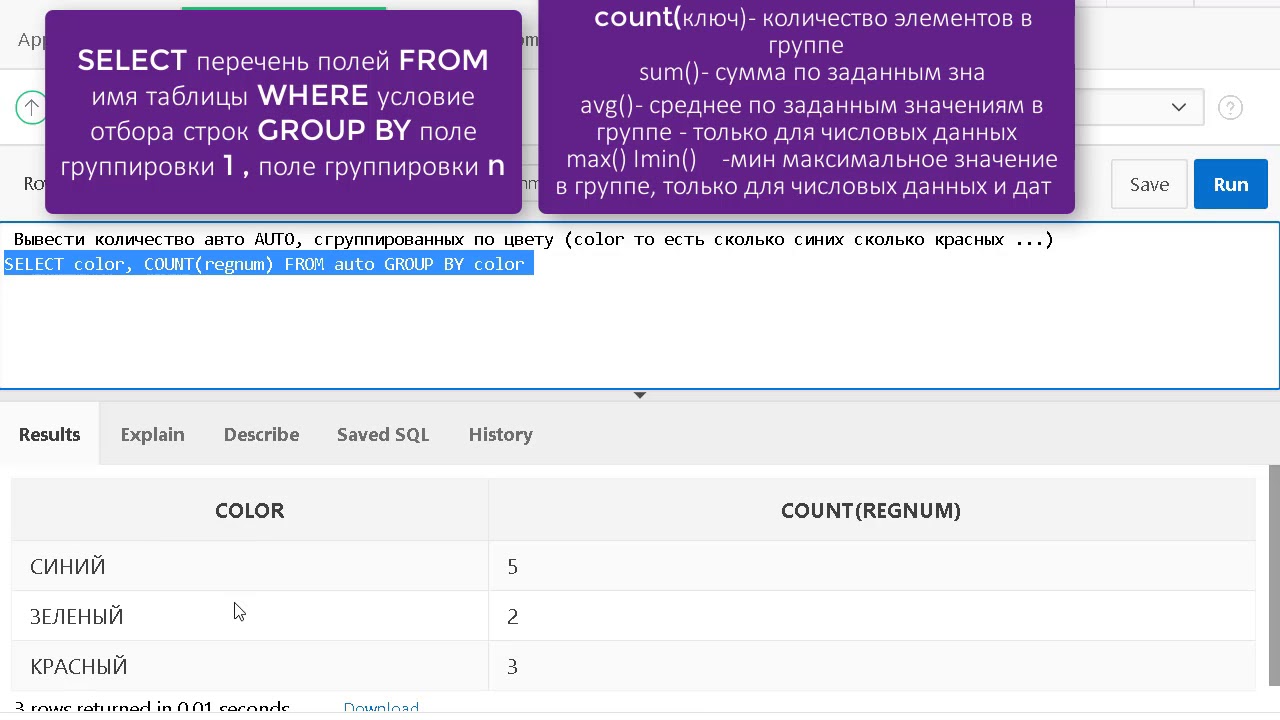The height and width of the screenshot is (720, 1280).
Task: Open the History tab
Action: (500, 434)
